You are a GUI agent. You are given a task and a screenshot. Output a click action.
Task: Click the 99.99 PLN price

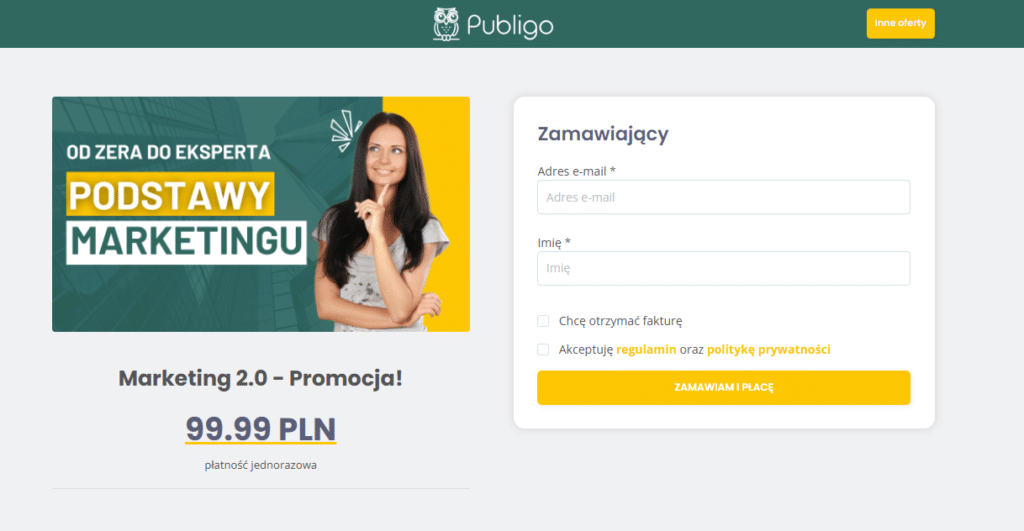261,429
